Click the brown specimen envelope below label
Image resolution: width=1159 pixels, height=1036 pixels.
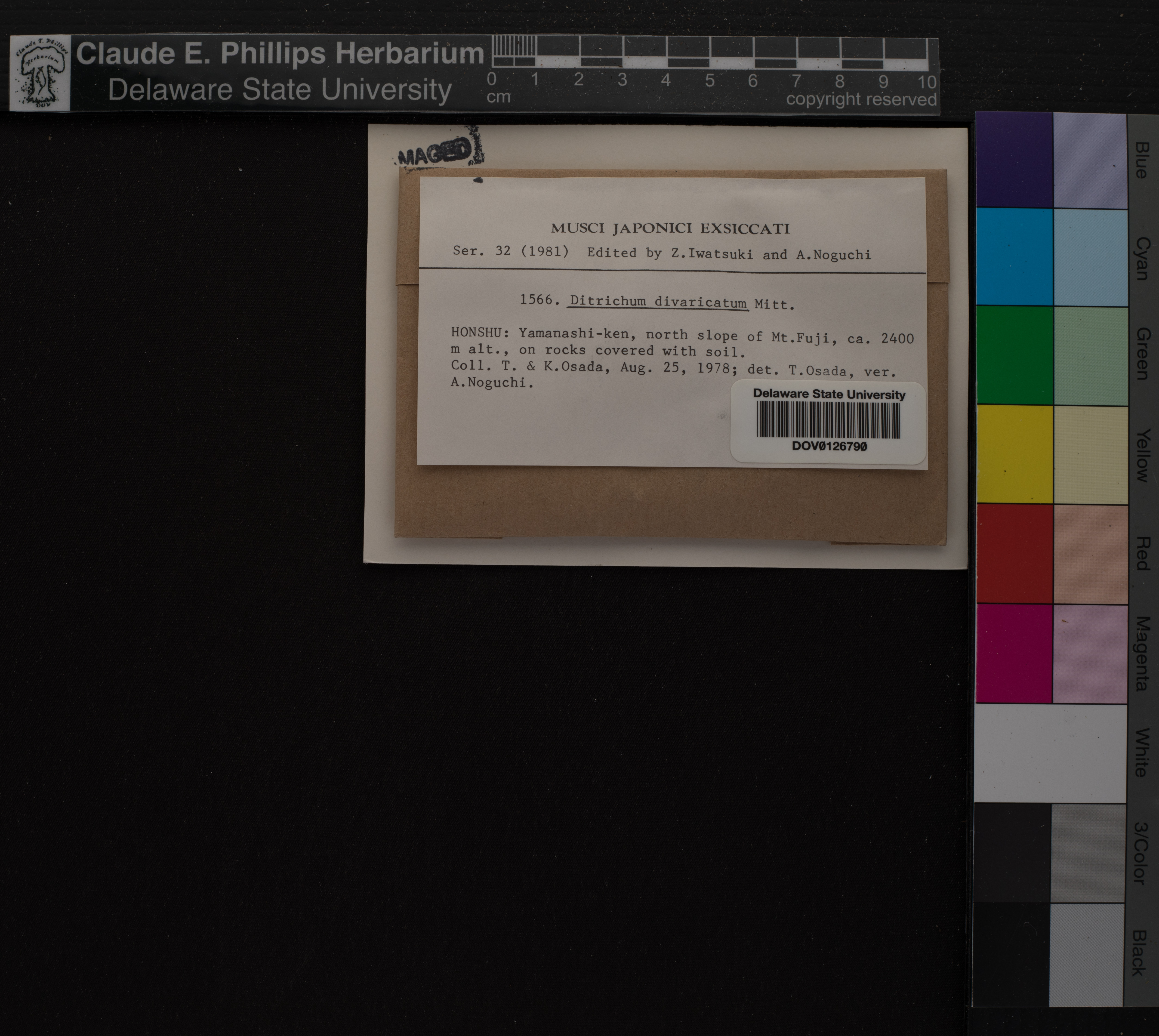tap(670, 502)
